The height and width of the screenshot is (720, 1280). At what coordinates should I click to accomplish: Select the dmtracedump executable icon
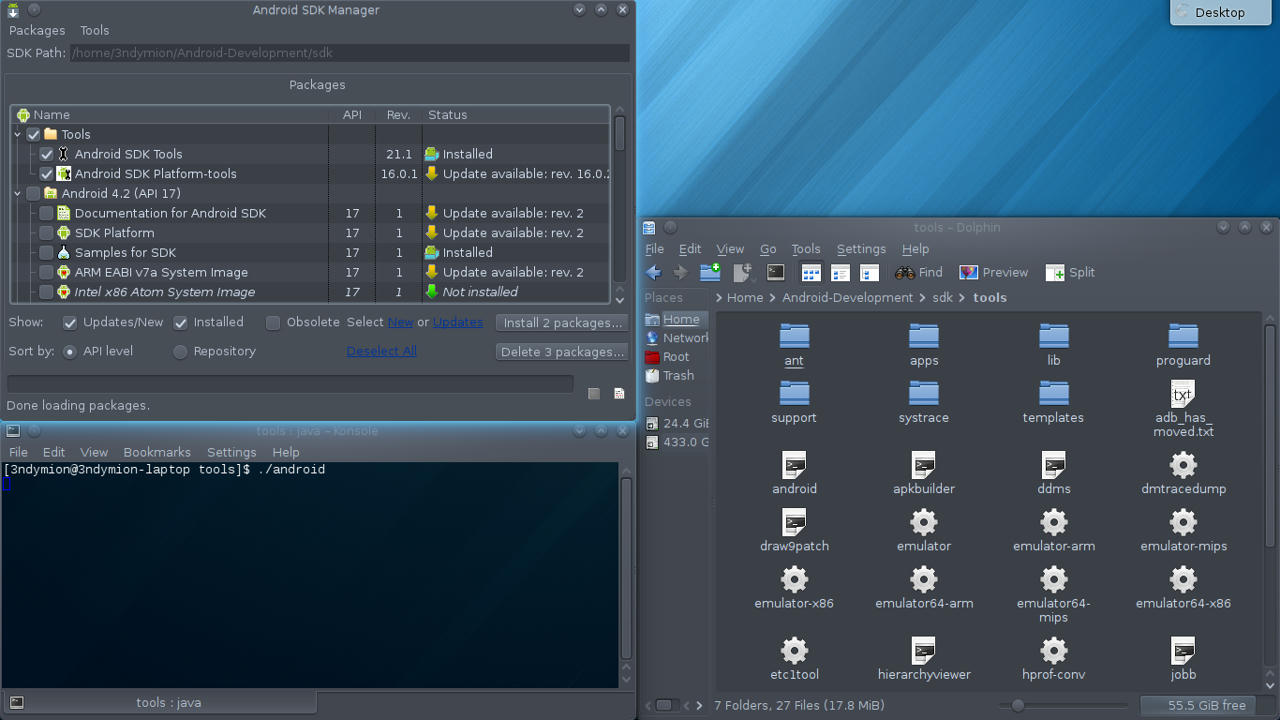pyautogui.click(x=1183, y=464)
